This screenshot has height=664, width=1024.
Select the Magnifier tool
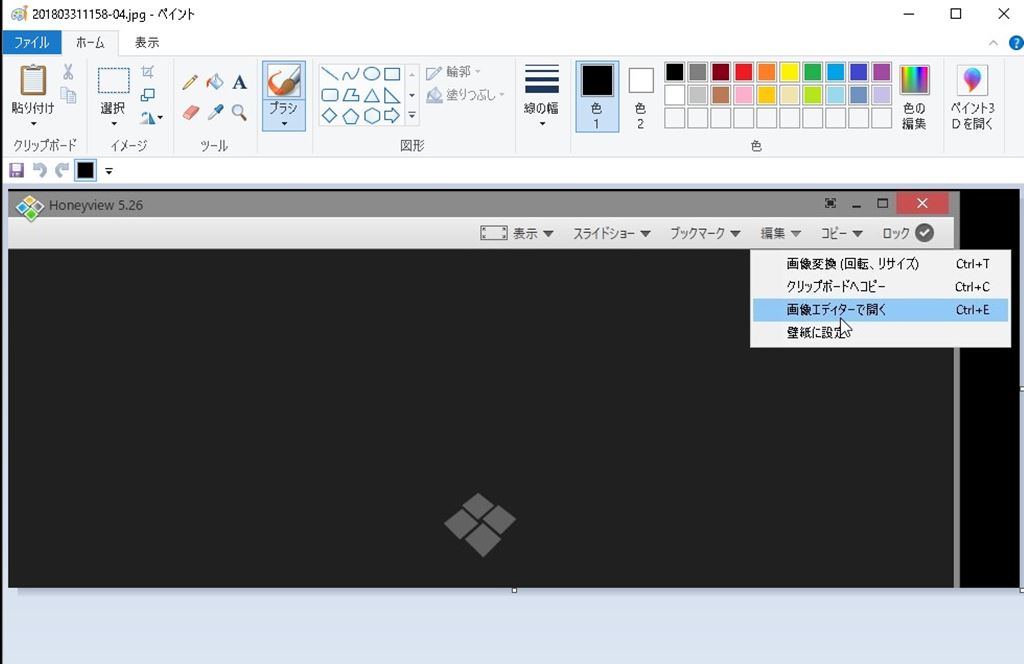tap(239, 112)
